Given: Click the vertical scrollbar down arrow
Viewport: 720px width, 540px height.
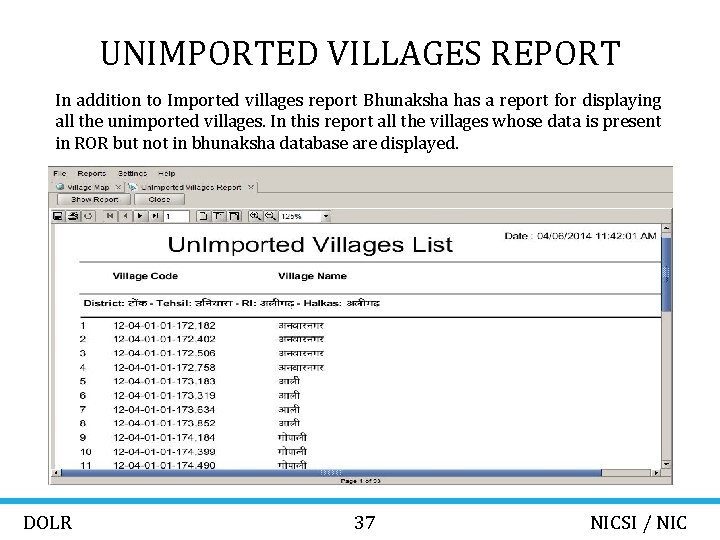Looking at the screenshot, I should tap(666, 464).
